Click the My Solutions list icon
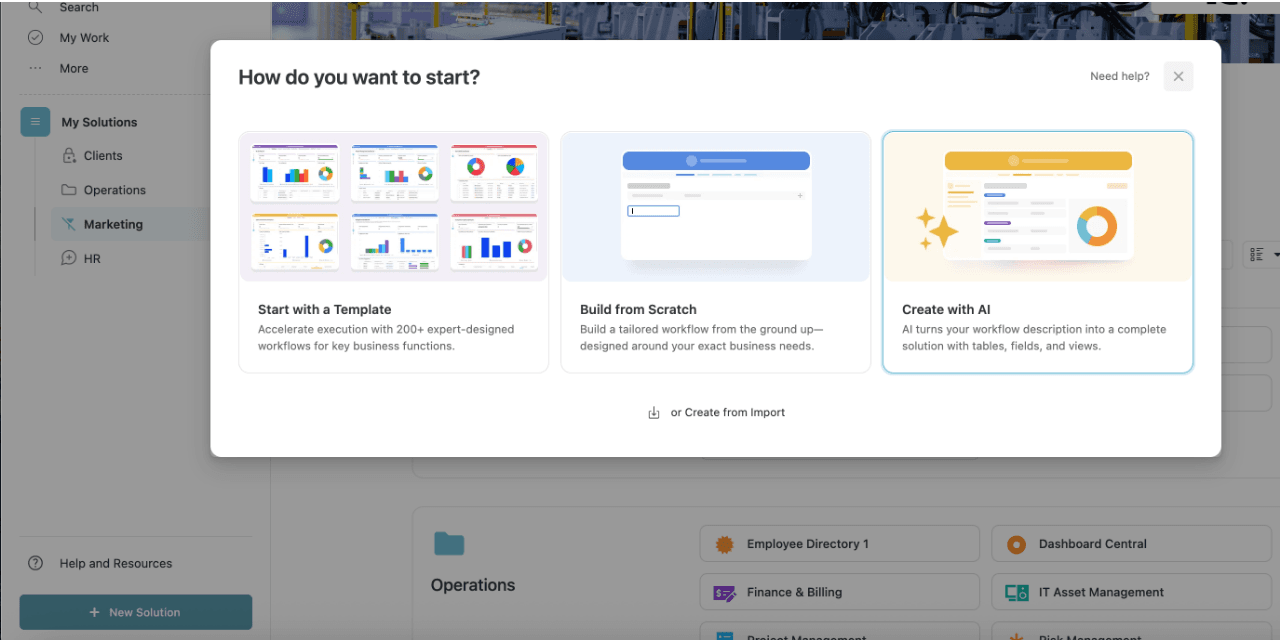Image resolution: width=1280 pixels, height=642 pixels. coord(35,122)
